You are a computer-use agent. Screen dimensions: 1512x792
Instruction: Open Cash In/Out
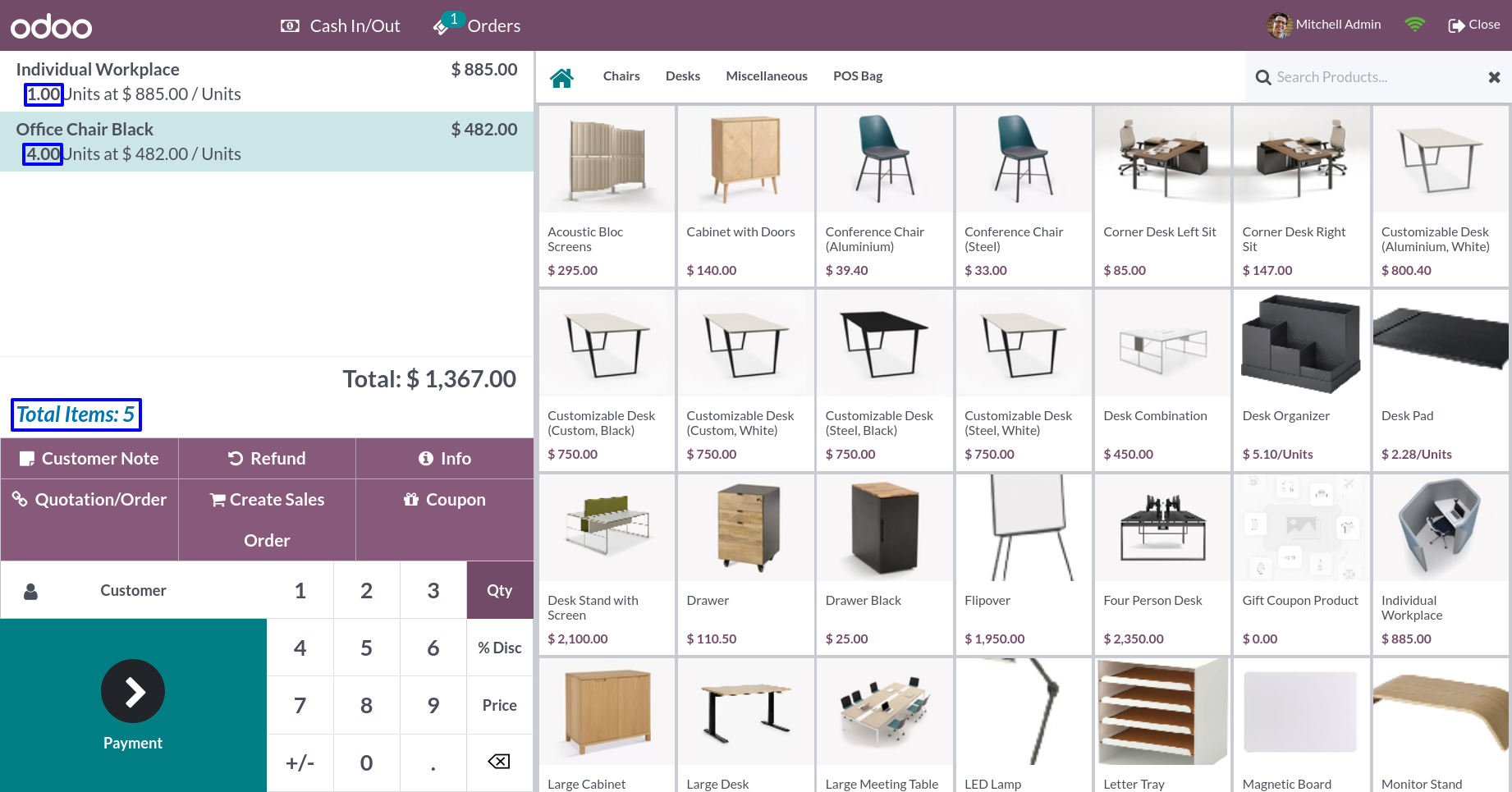click(340, 26)
